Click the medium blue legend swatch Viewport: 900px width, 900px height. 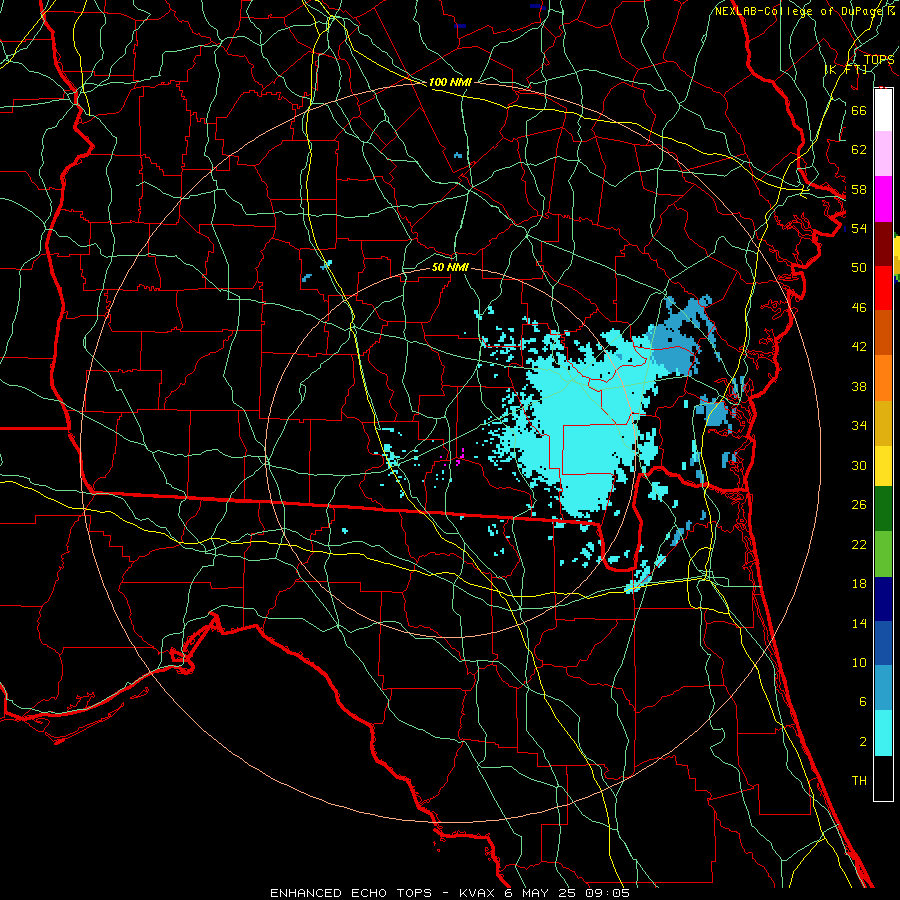coord(883,643)
